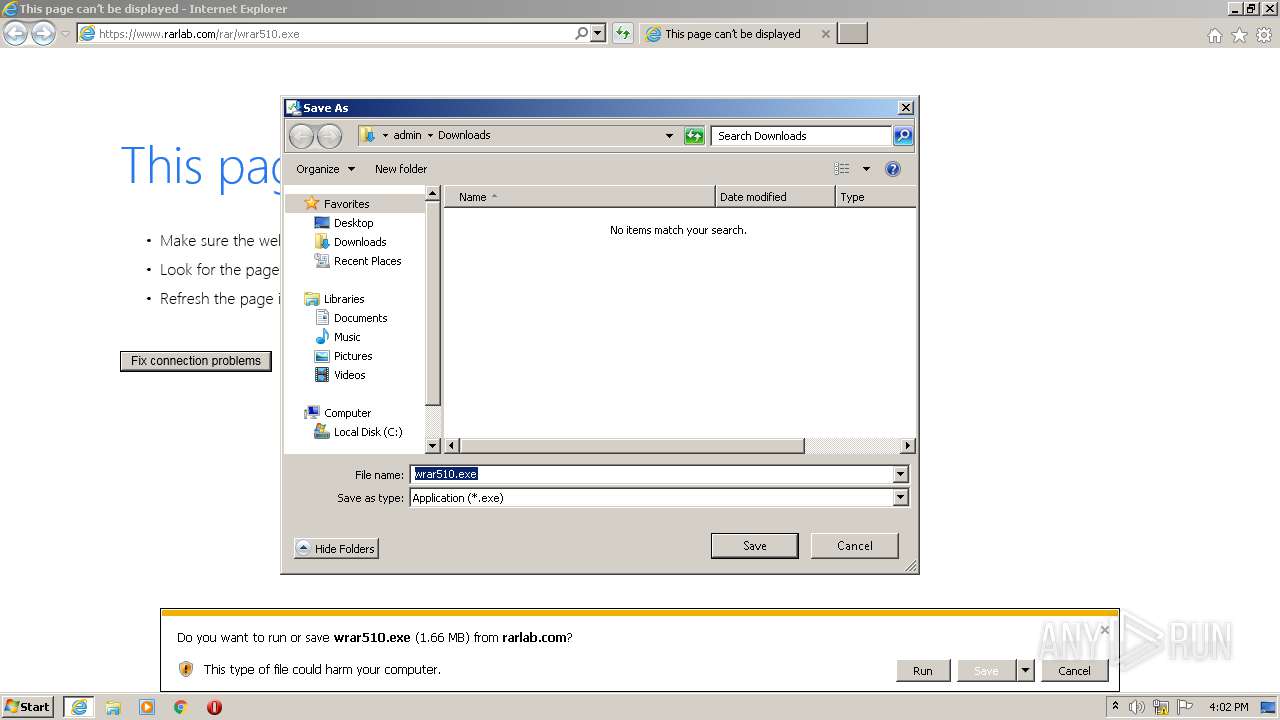Sort by the Date modified column header
1280x720 pixels.
[775, 197]
